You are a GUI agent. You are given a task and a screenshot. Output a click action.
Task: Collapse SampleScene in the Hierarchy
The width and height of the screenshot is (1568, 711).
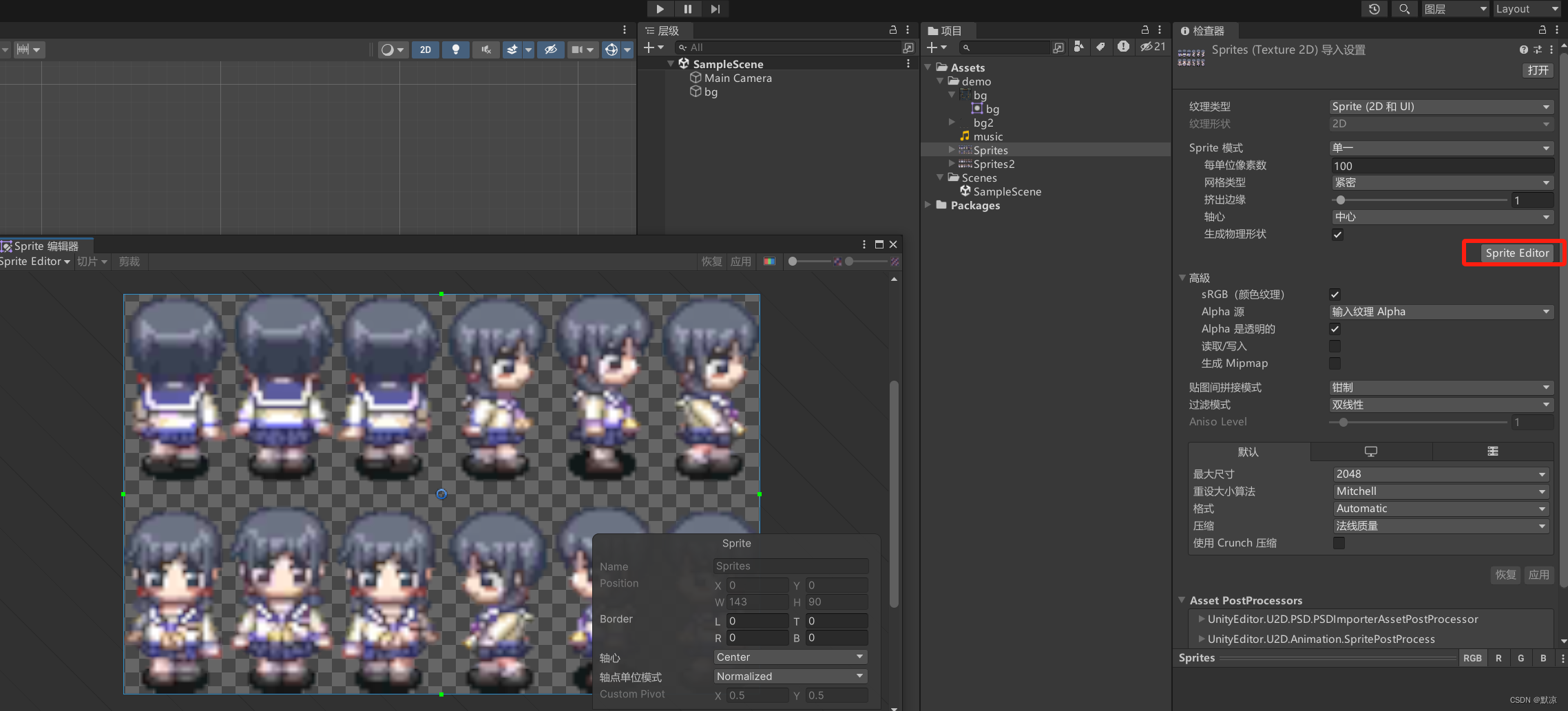tap(671, 64)
